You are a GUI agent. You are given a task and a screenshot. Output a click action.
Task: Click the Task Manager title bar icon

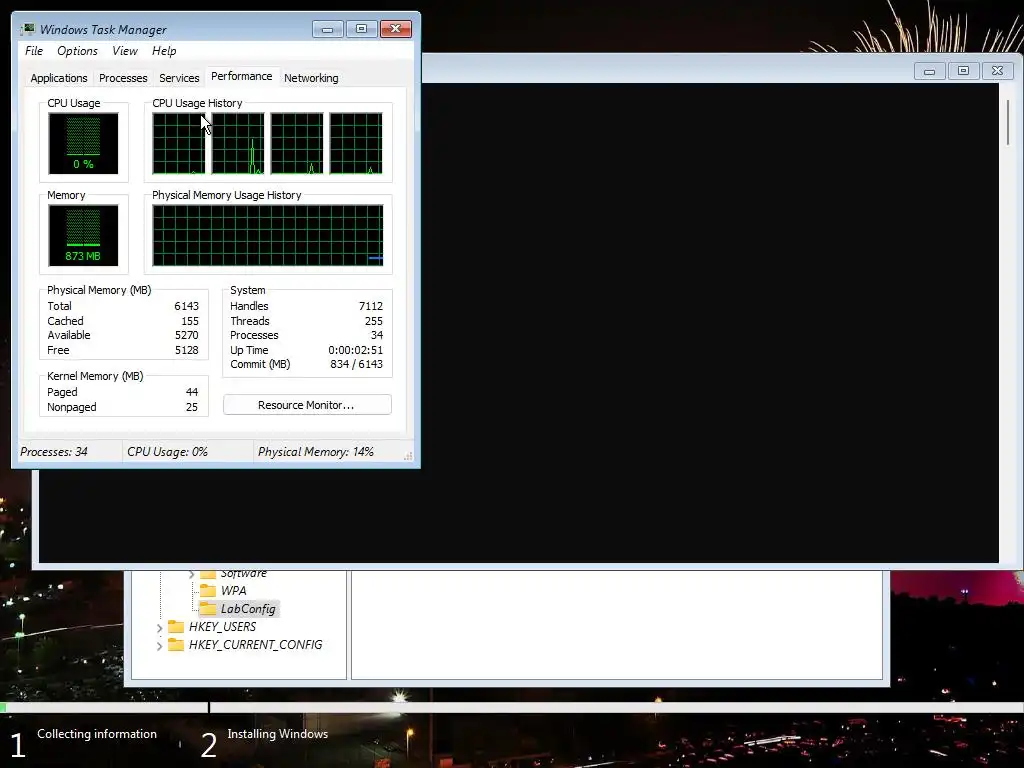28,29
